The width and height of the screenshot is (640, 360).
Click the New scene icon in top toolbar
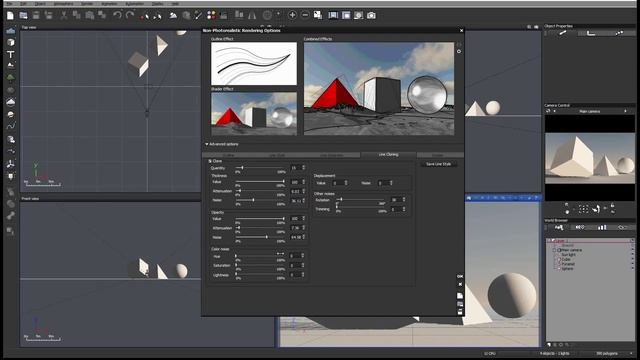[10, 16]
